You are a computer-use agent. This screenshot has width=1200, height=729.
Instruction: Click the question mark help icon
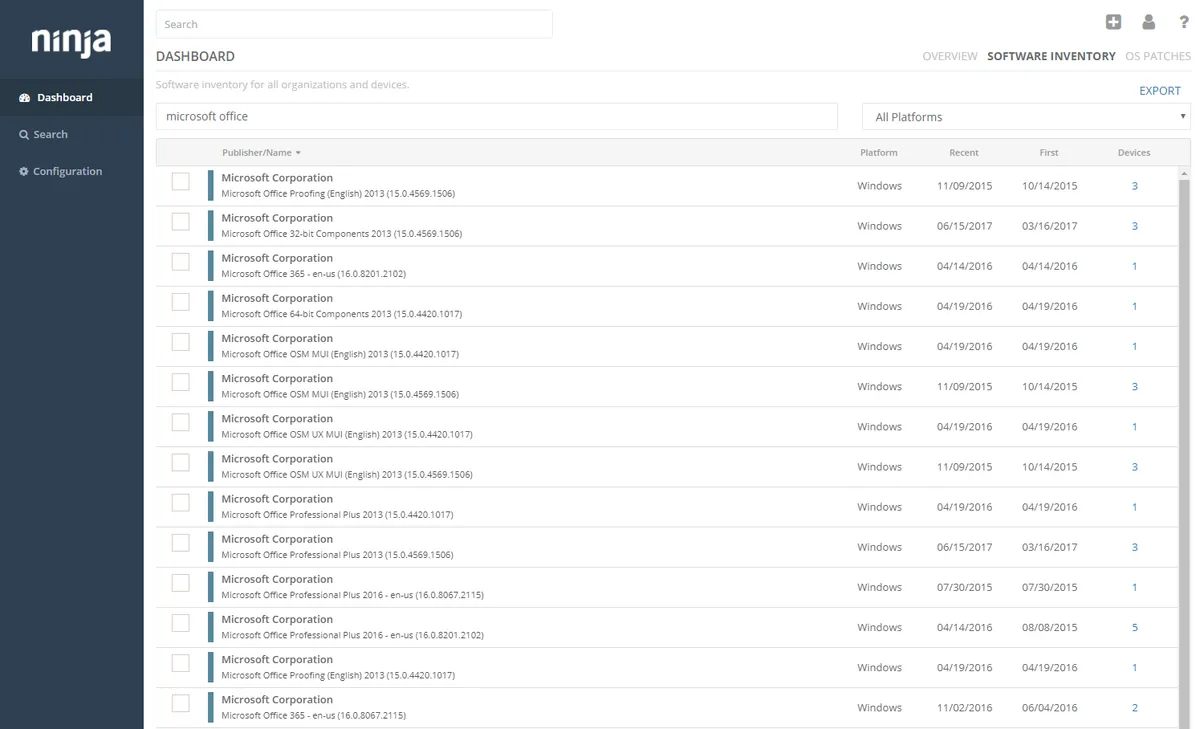1184,22
